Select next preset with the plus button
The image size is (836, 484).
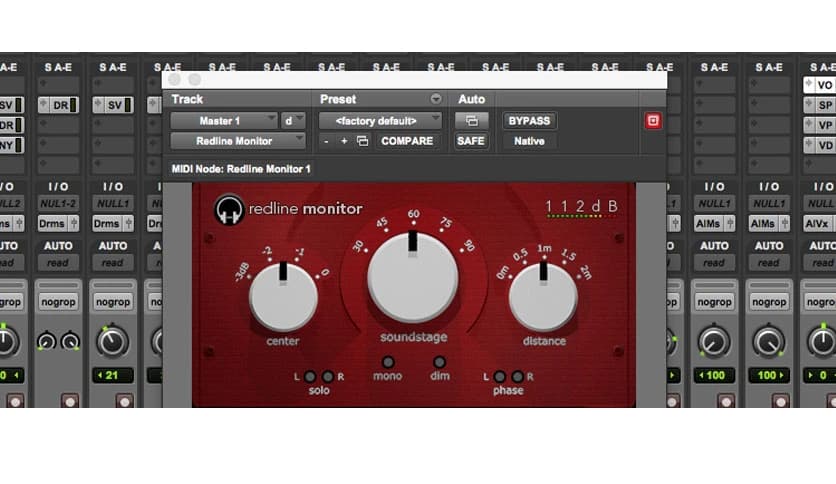pos(344,141)
